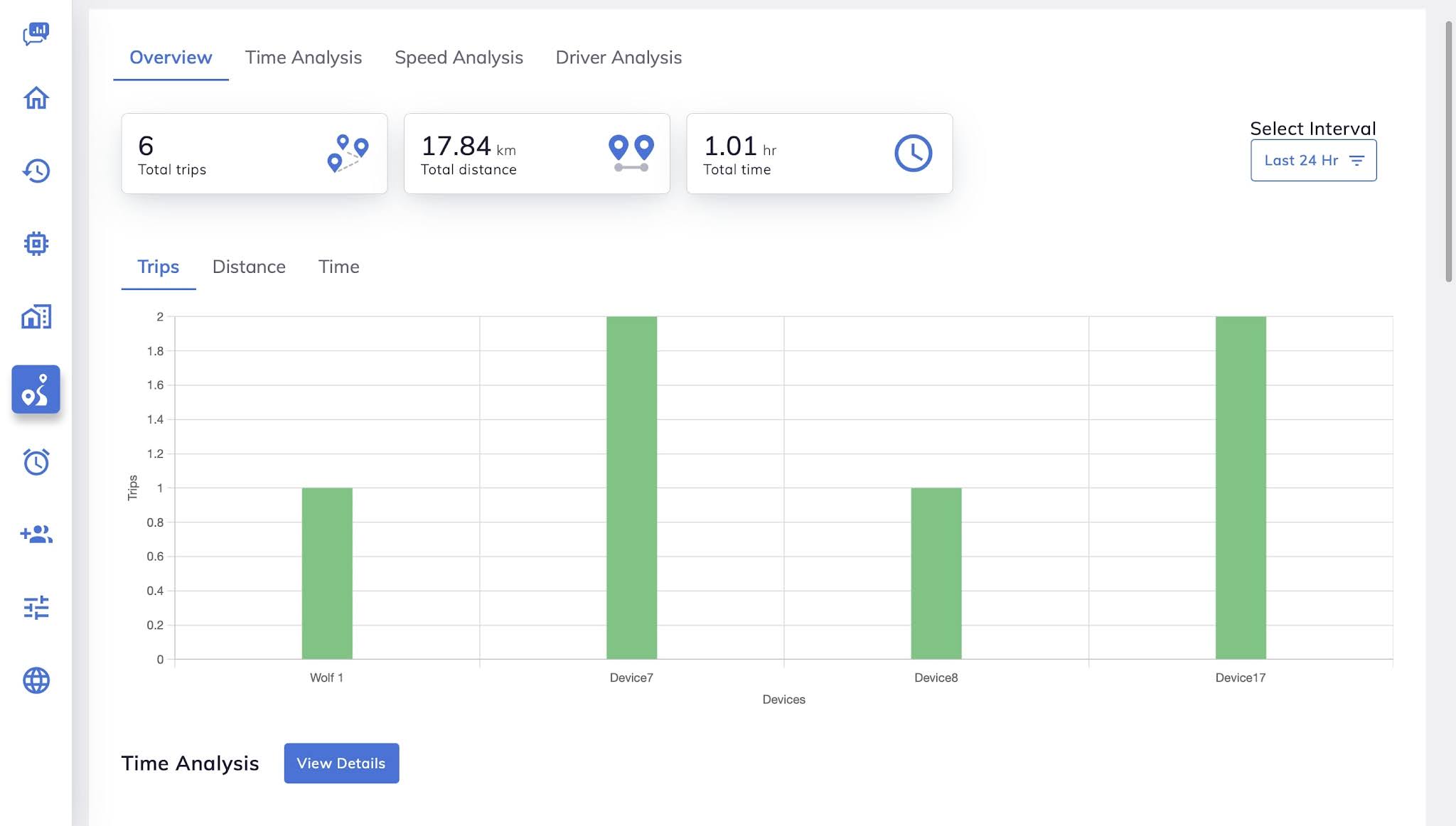The height and width of the screenshot is (826, 1456).
Task: Click the page vertical scrollbar
Action: [x=1448, y=152]
